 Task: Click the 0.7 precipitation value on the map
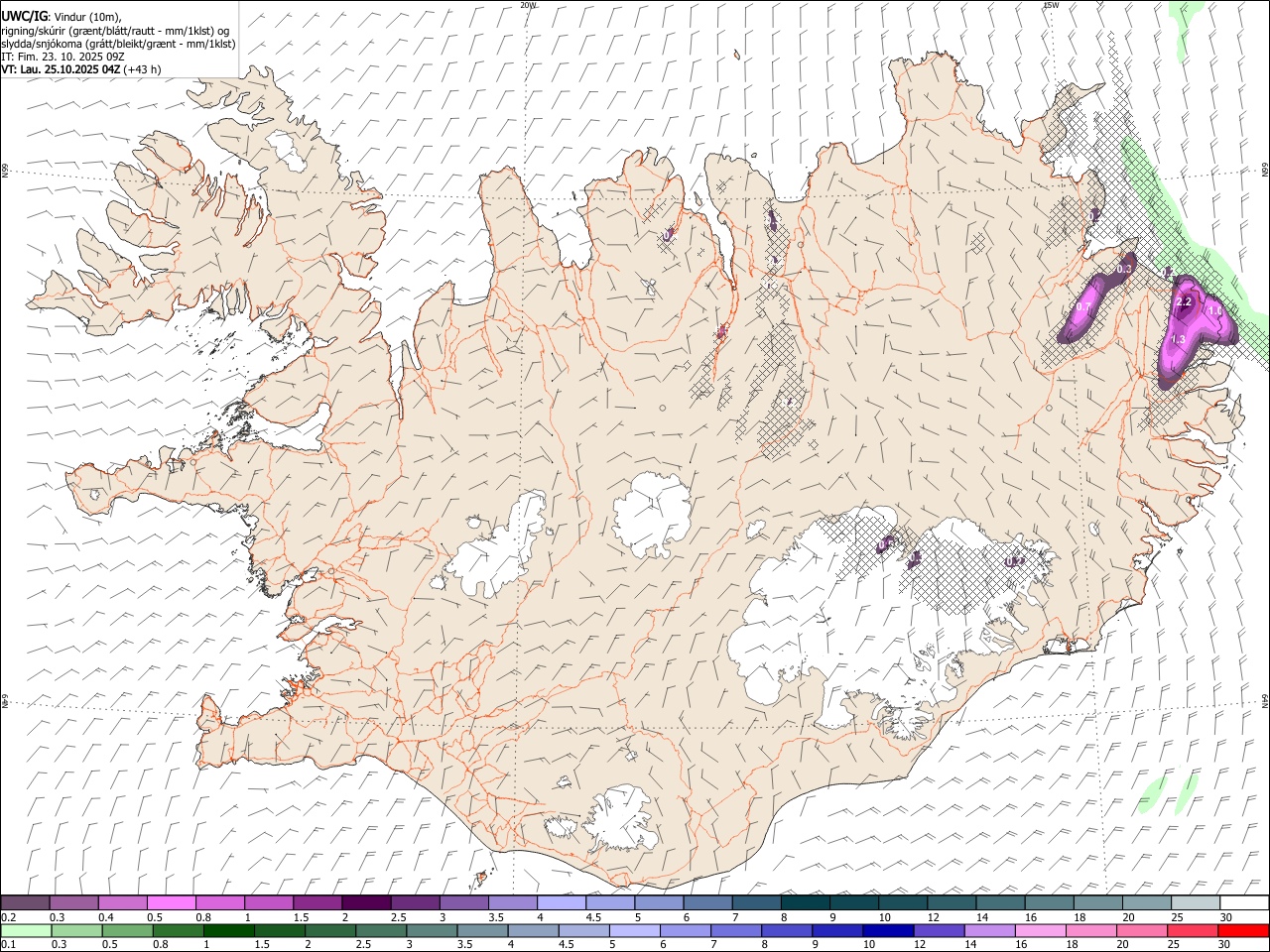1083,308
